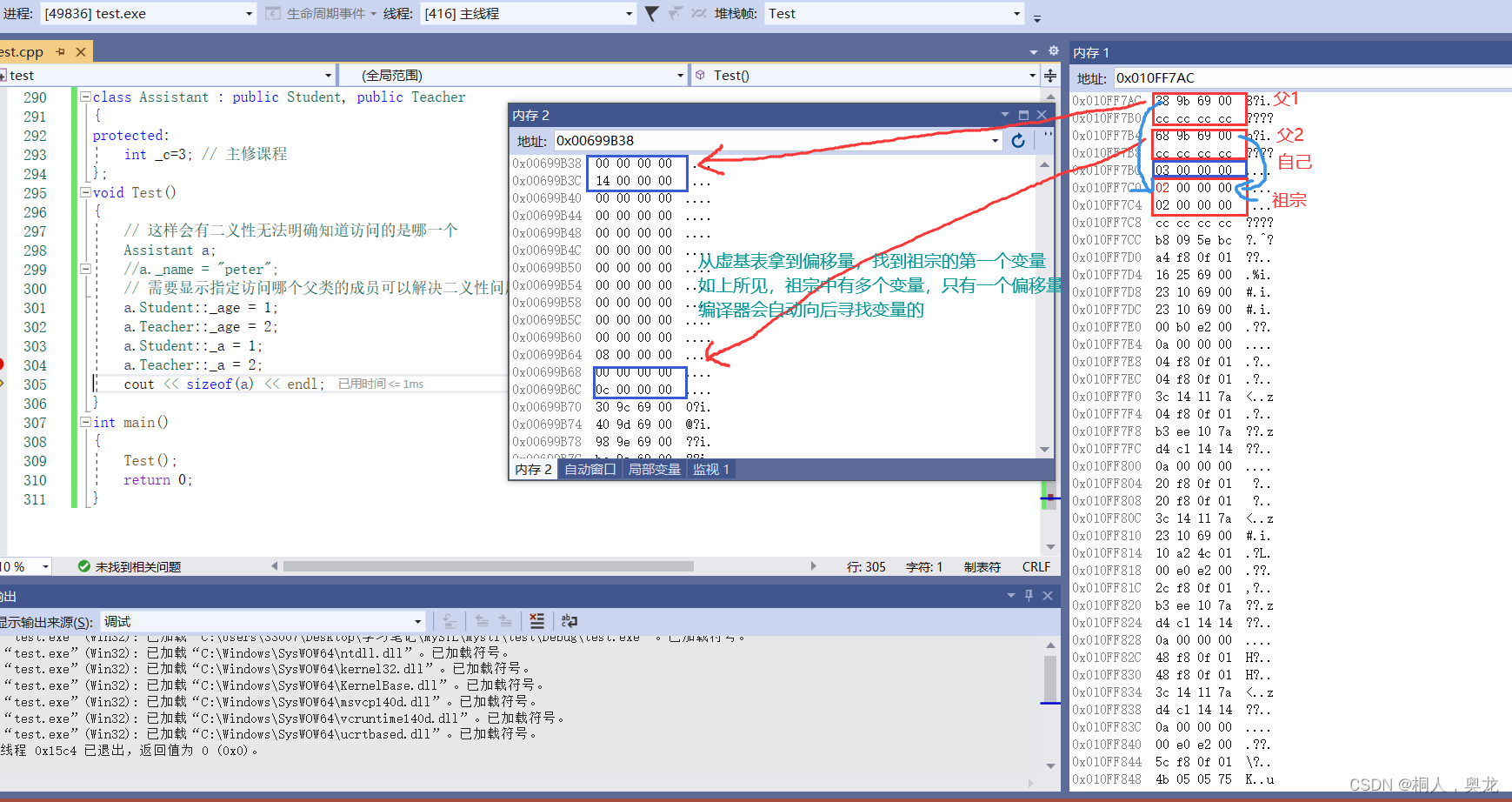Screen dimensions: 1512x802
Task: Click memory row 0x010FF7AC in 内存 1
Action: click(x=1172, y=101)
